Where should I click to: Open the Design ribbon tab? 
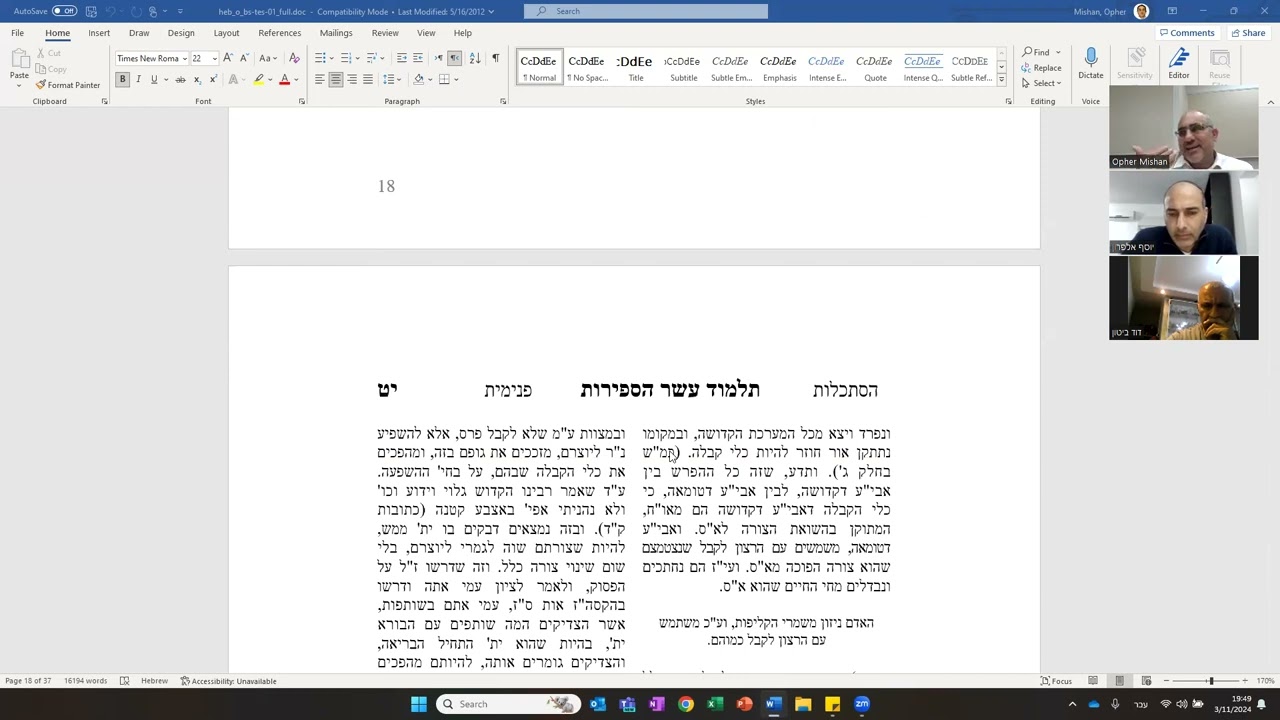click(181, 33)
